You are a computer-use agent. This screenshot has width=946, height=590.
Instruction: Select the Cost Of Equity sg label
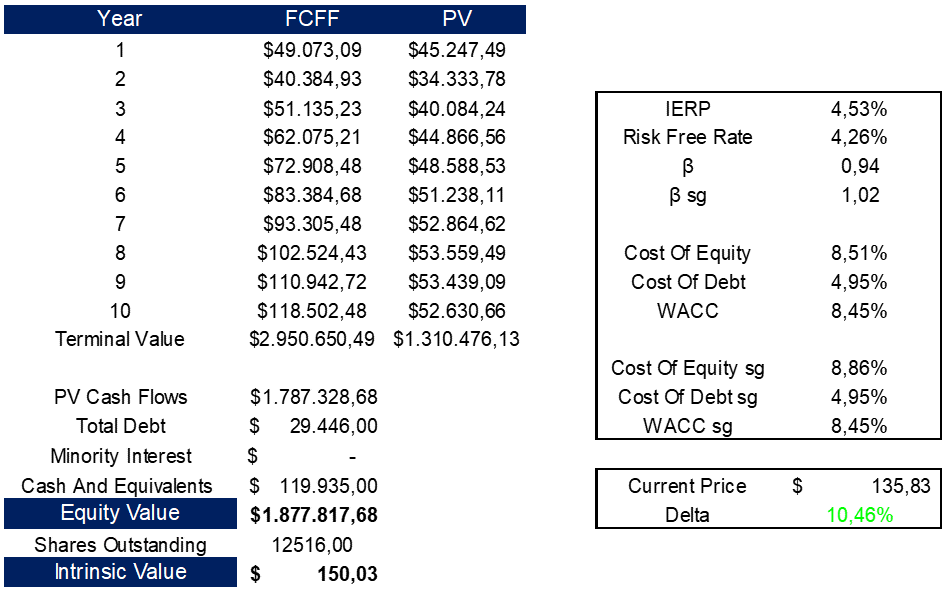(x=687, y=368)
